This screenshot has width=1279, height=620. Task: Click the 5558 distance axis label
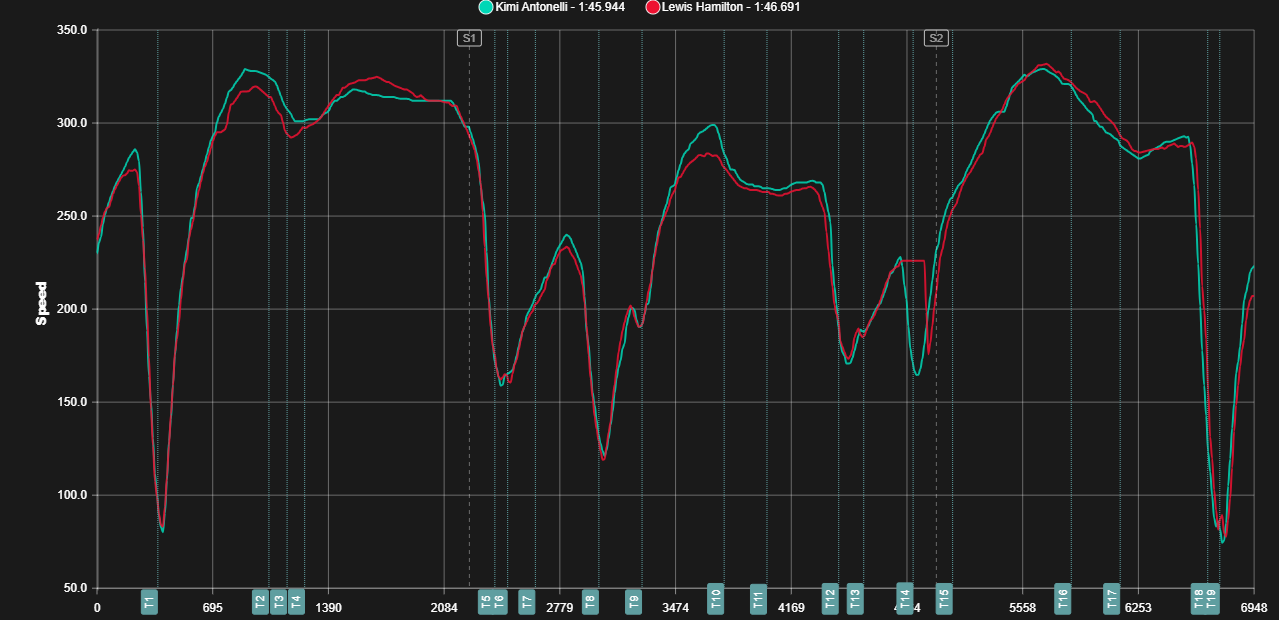[1022, 607]
